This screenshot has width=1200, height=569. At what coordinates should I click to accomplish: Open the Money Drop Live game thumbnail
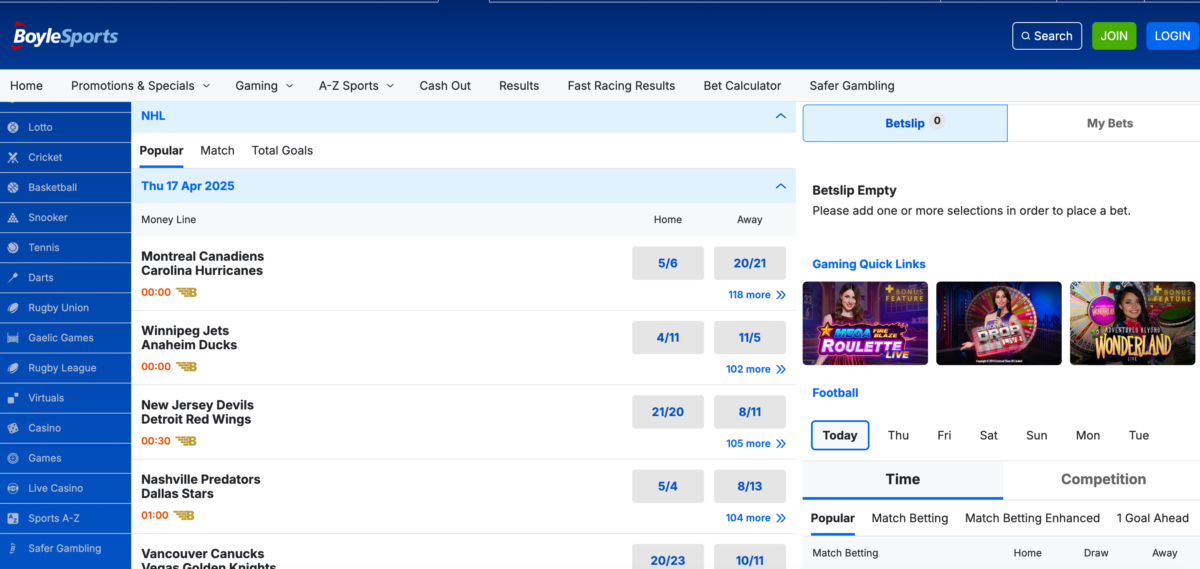[x=999, y=323]
